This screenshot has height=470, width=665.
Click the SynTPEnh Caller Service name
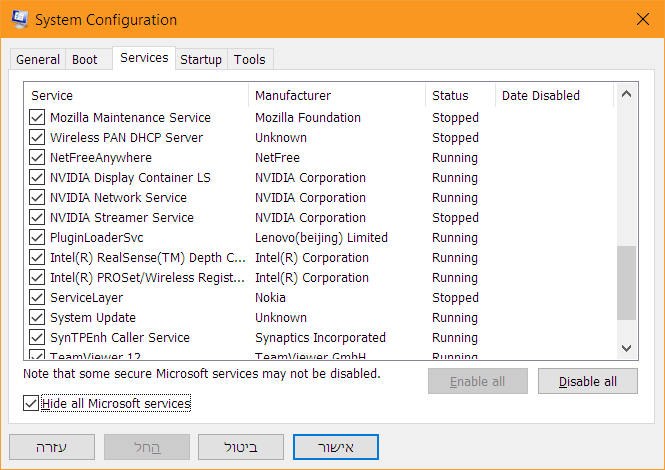pyautogui.click(x=120, y=338)
